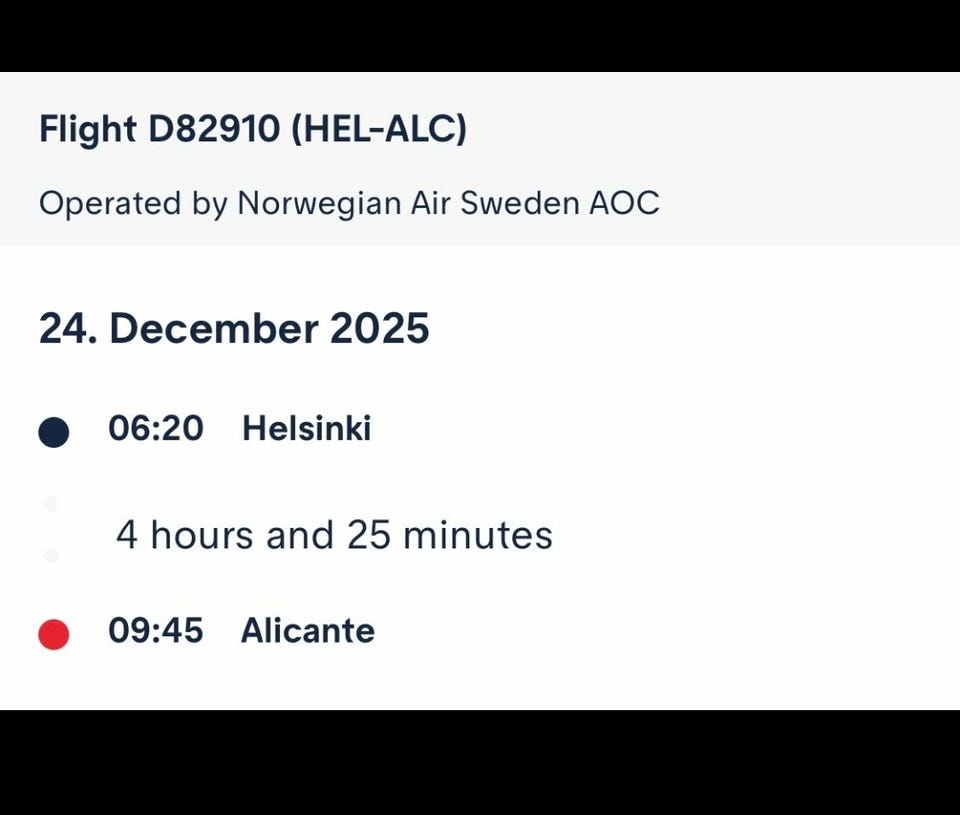Click the dark blue departure dot

point(53,432)
